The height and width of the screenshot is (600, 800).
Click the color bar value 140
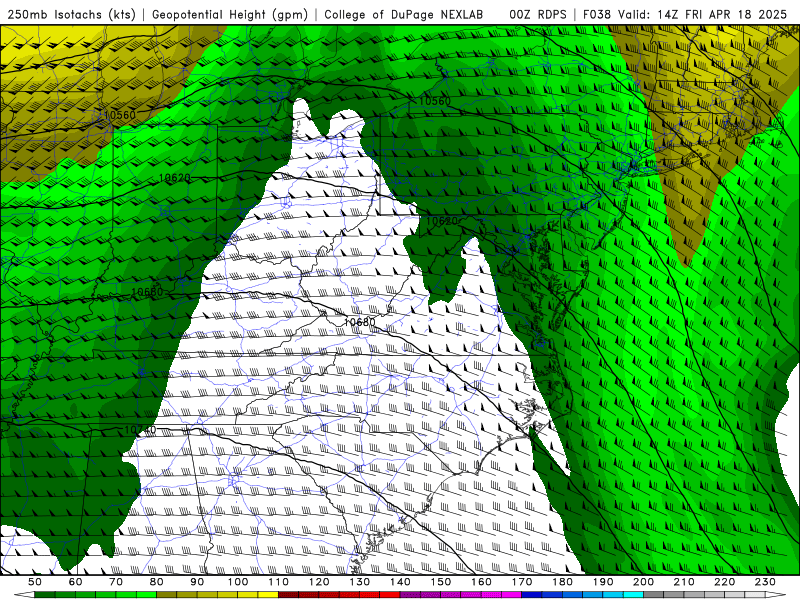pos(400,582)
